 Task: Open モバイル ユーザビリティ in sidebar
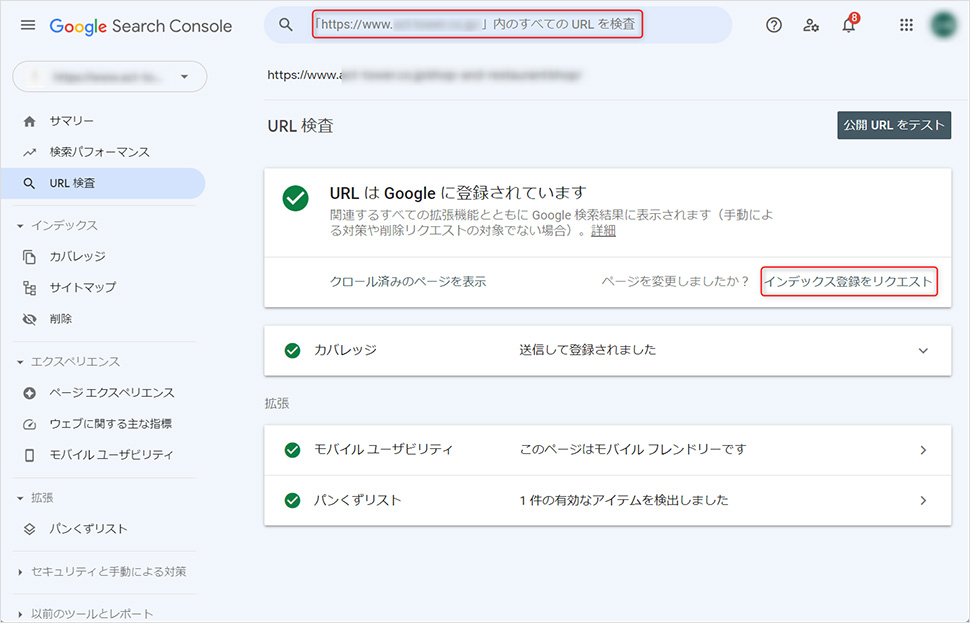tap(111, 455)
